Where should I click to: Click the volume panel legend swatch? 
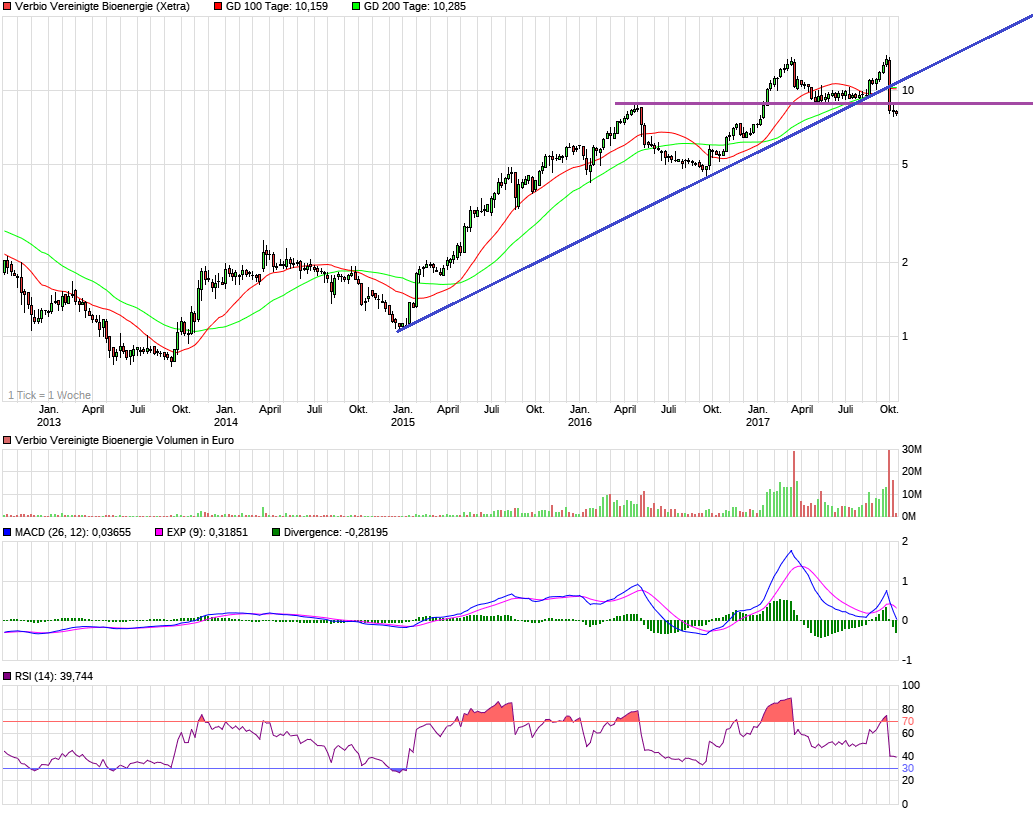click(7, 440)
